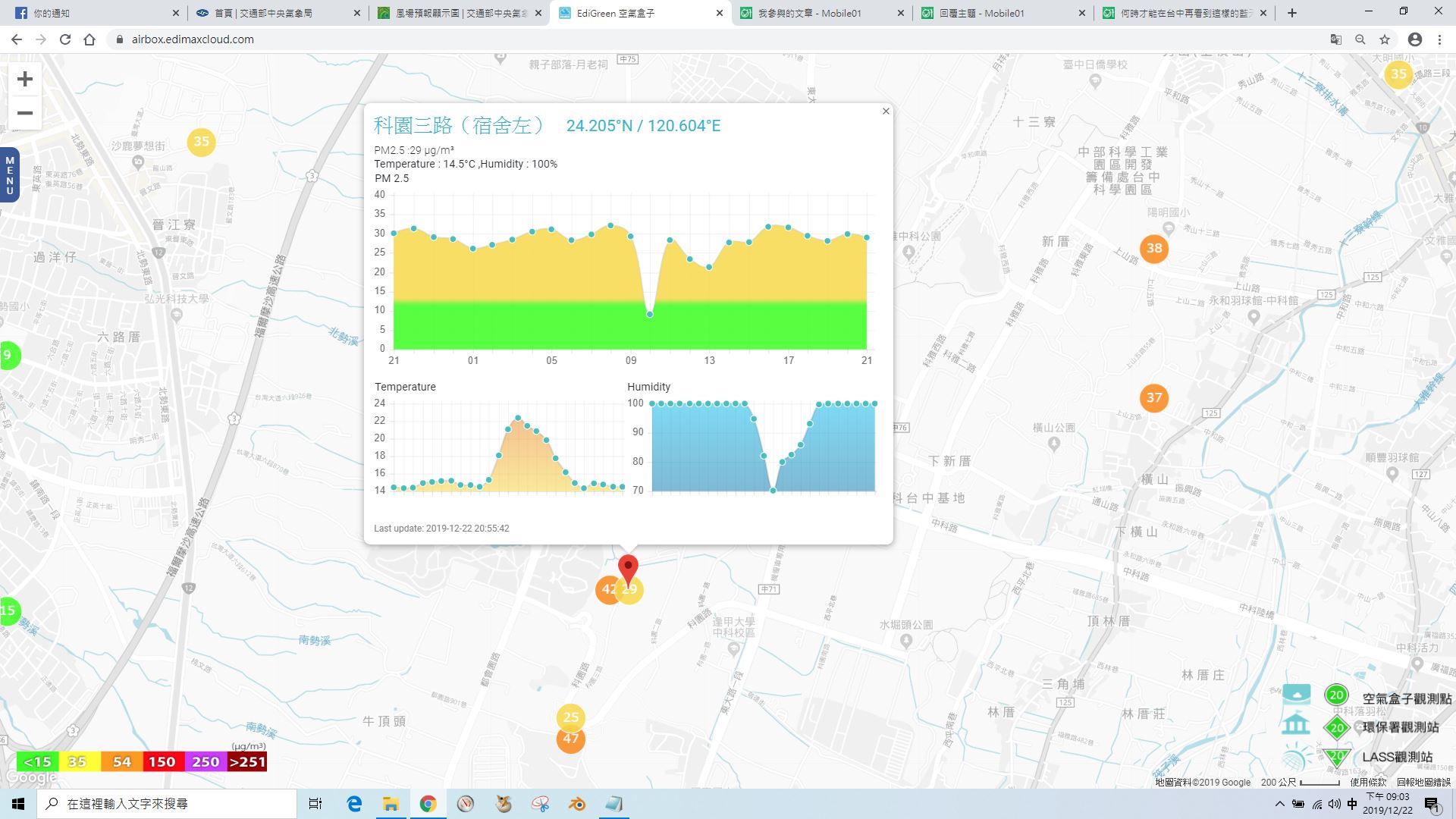The width and height of the screenshot is (1456, 819).
Task: Open browser zoom magnifier icon
Action: click(1360, 39)
